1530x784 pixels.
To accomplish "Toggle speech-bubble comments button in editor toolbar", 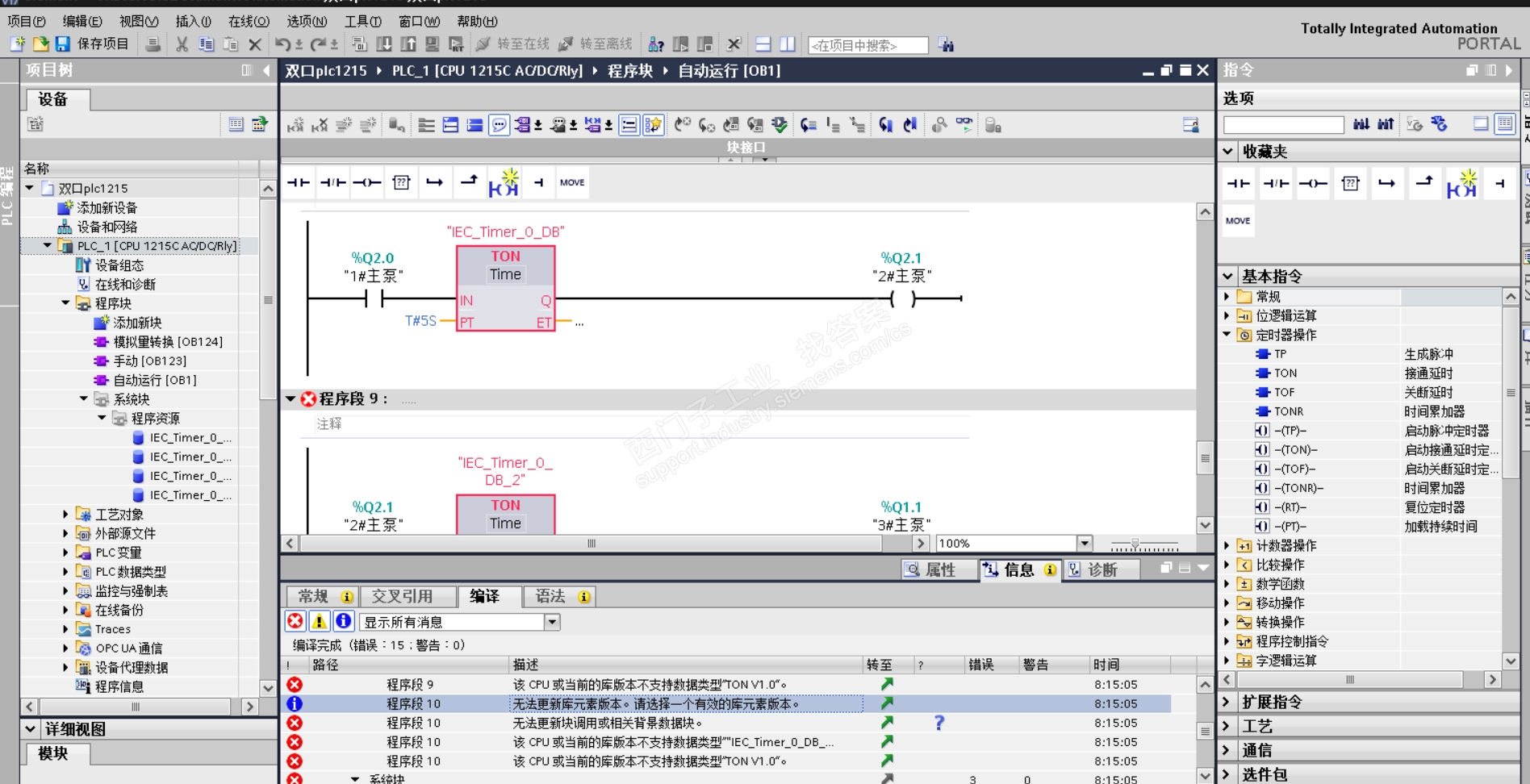I will pos(500,125).
